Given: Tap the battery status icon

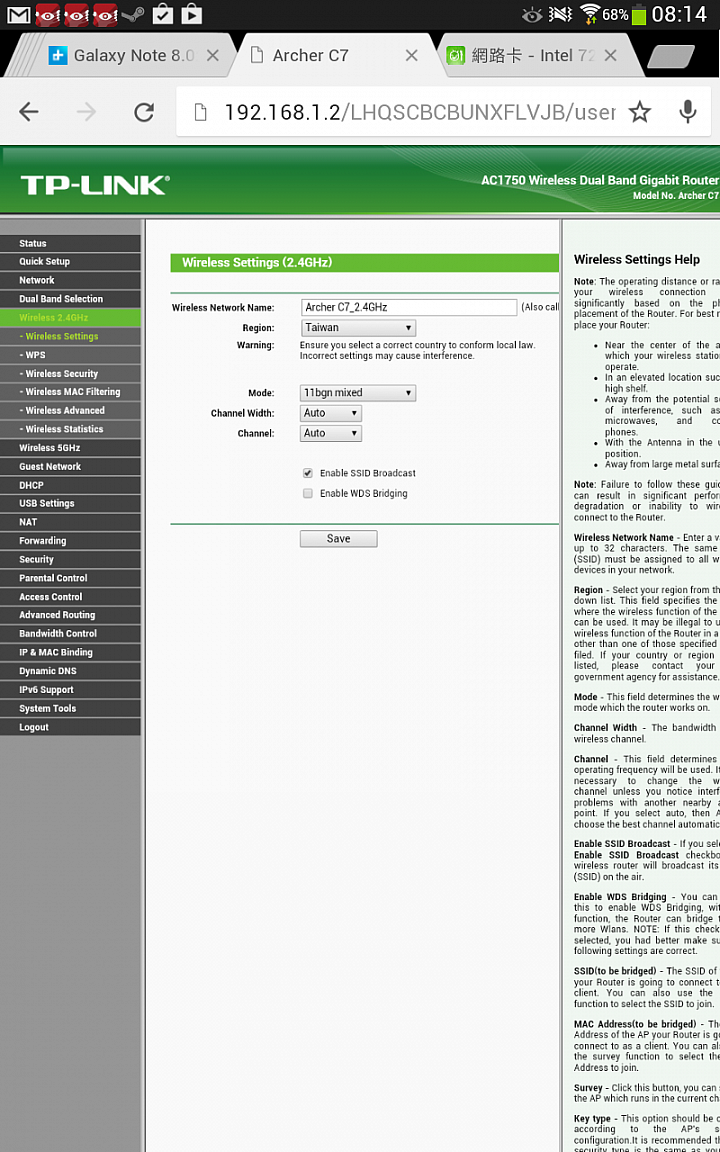Looking at the screenshot, I should click(640, 15).
